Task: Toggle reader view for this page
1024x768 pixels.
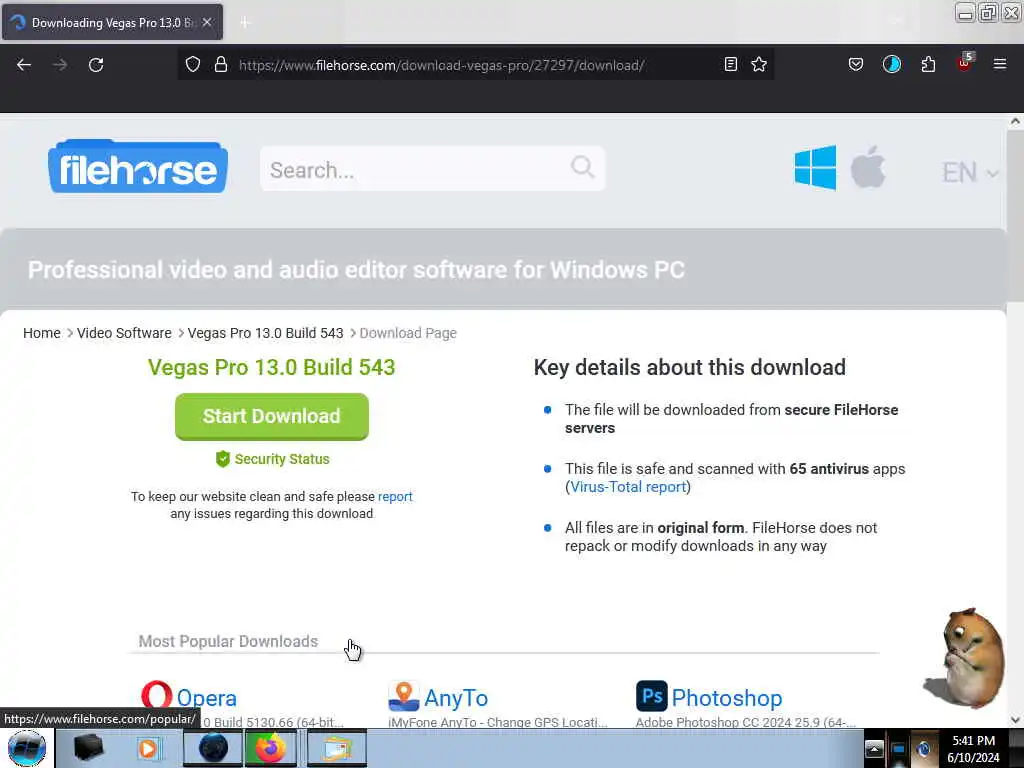Action: (731, 64)
